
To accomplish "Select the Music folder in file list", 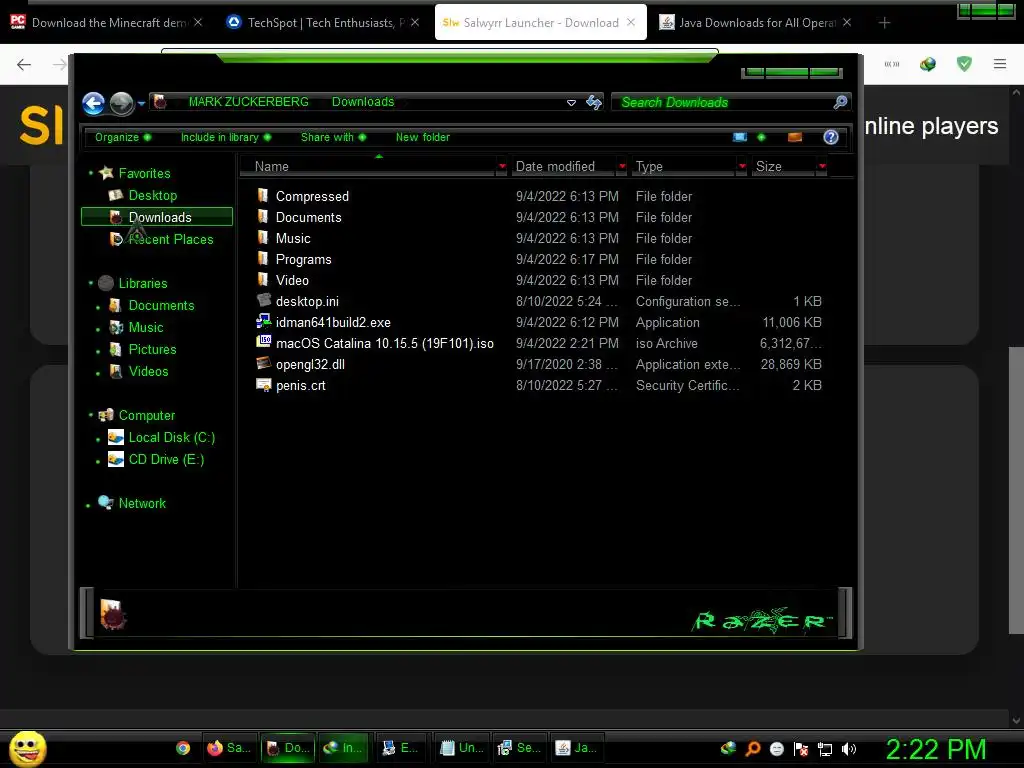I will 293,238.
